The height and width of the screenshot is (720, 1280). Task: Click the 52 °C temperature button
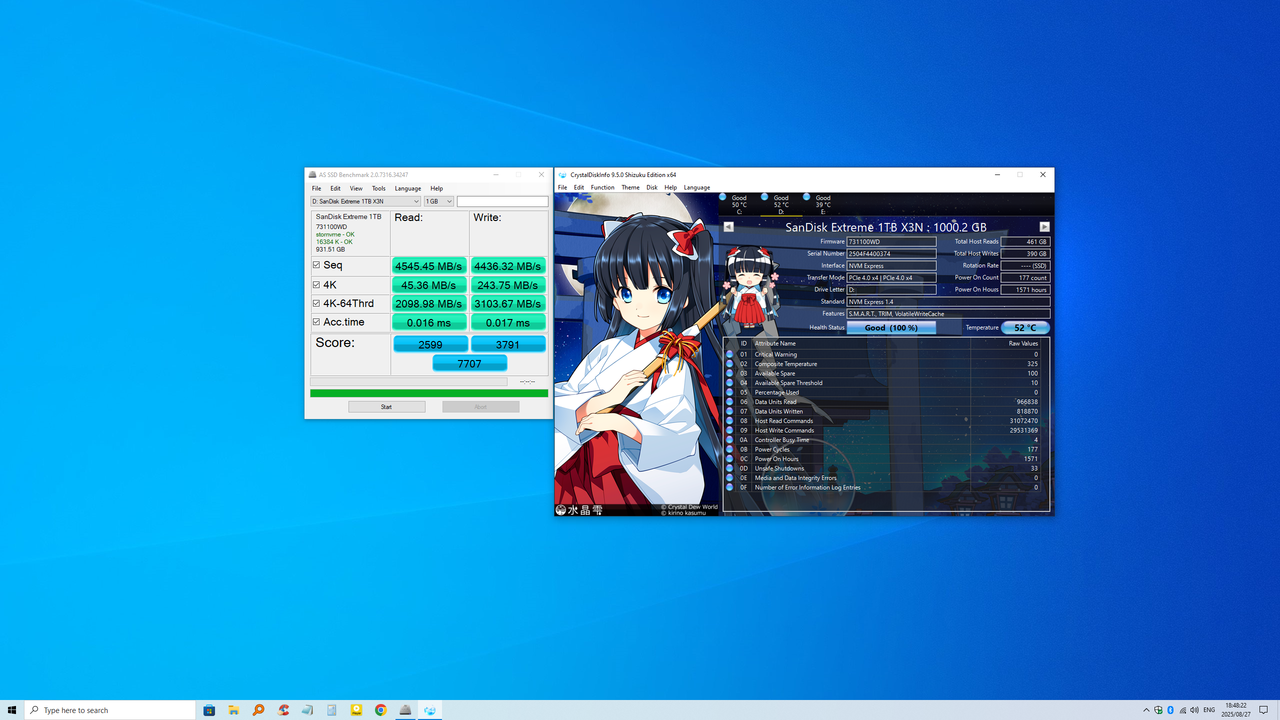click(1026, 327)
